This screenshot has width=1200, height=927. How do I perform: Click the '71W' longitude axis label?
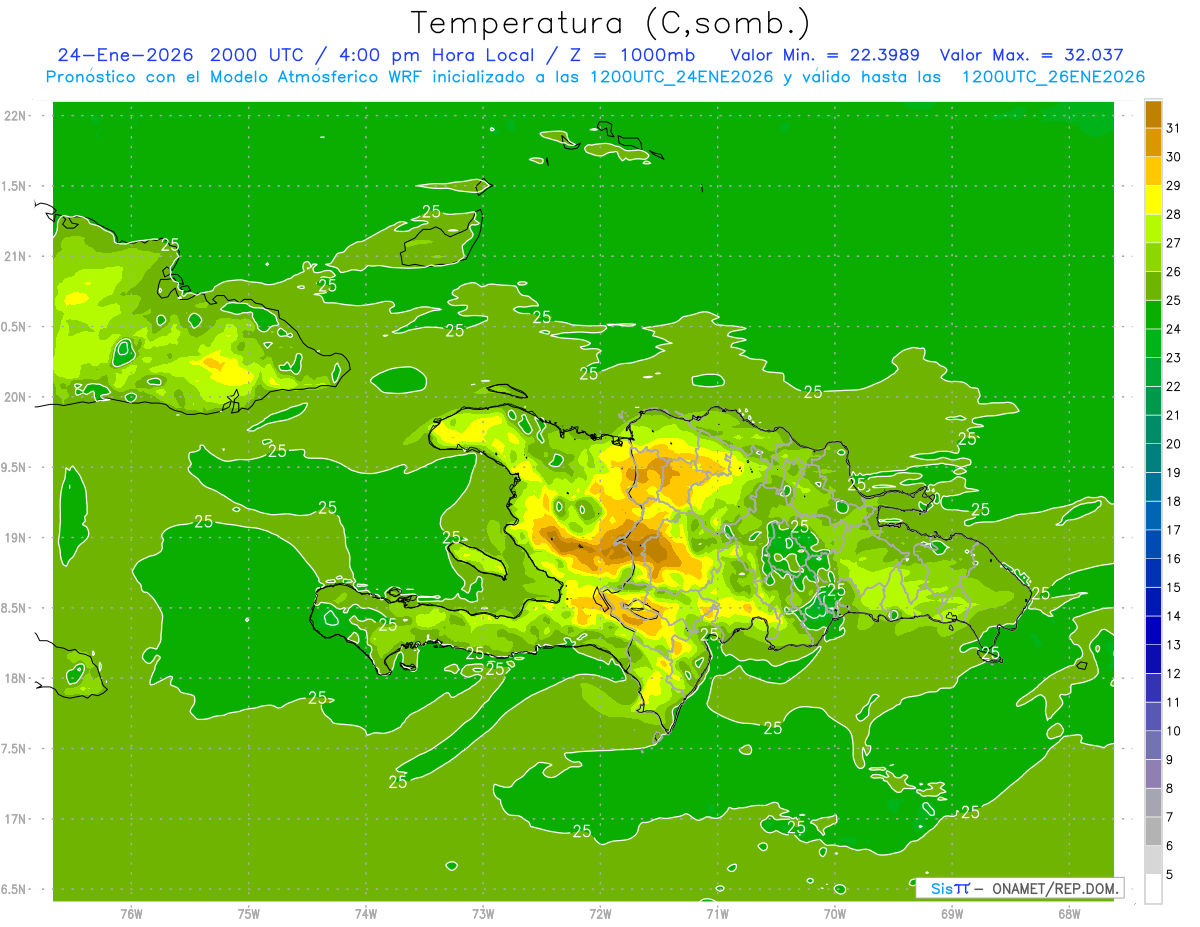point(717,914)
